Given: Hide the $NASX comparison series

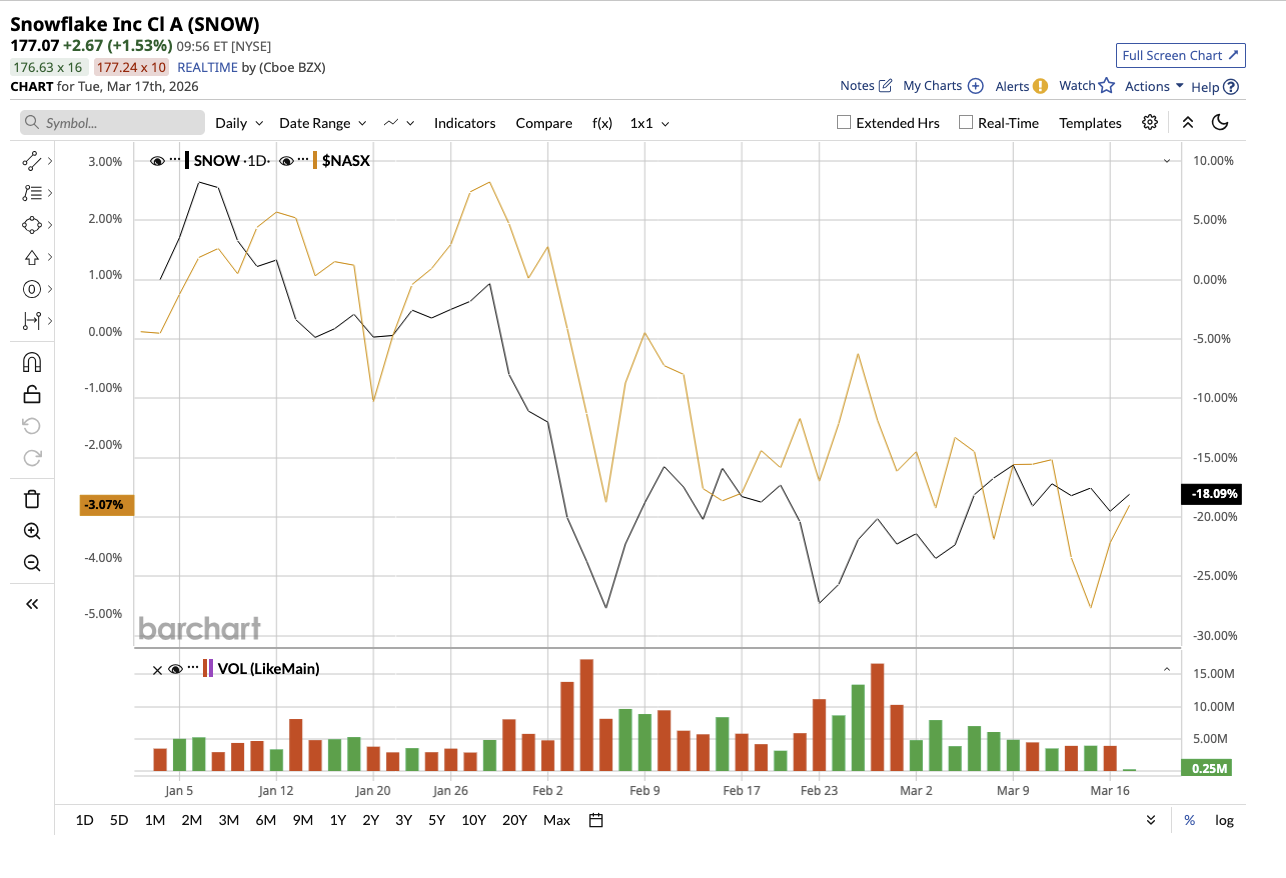Looking at the screenshot, I should point(286,160).
